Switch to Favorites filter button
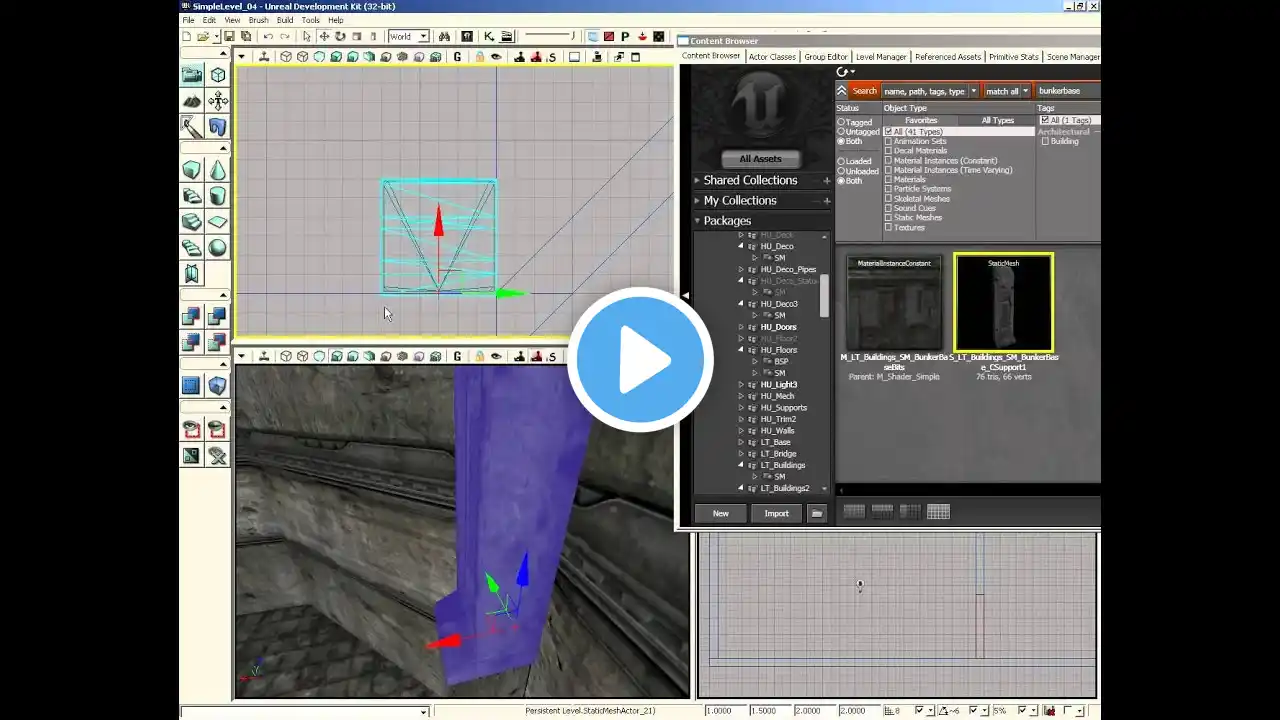The height and width of the screenshot is (720, 1280). click(921, 121)
